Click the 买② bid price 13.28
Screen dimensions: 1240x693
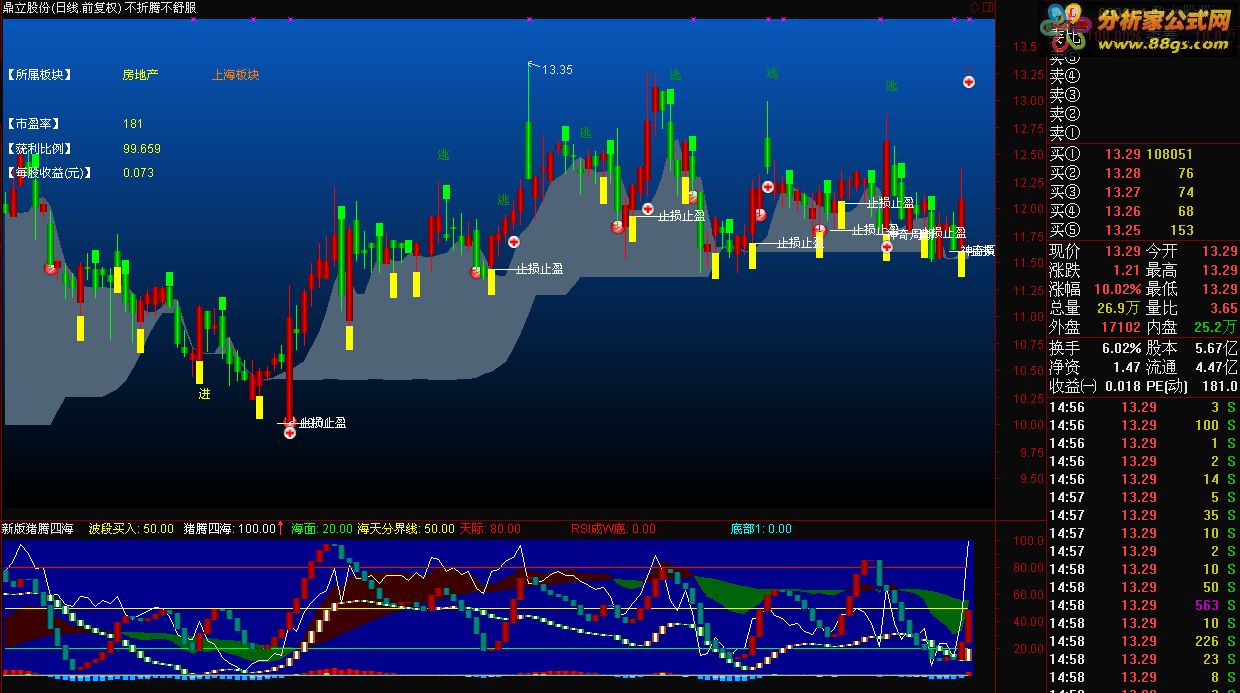(1122, 174)
